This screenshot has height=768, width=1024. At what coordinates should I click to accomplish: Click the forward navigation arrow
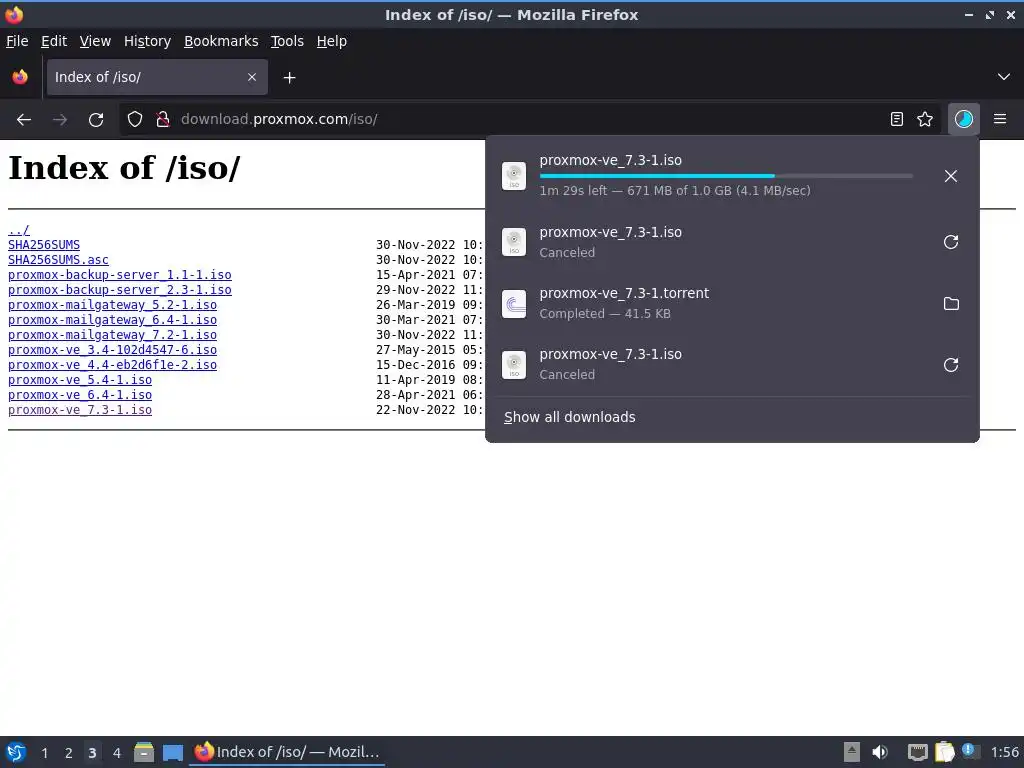(60, 120)
